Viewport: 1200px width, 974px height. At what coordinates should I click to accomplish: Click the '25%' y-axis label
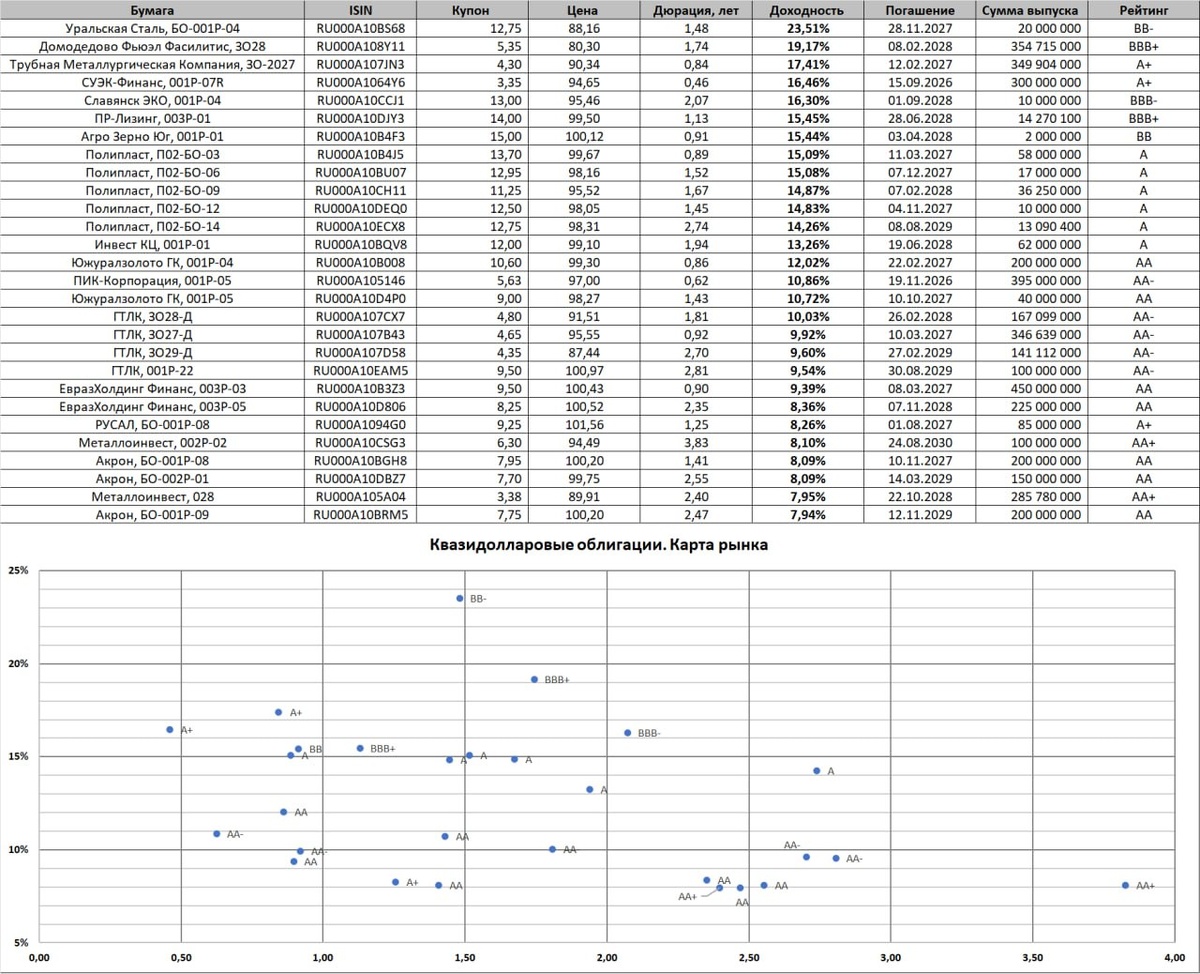click(19, 571)
